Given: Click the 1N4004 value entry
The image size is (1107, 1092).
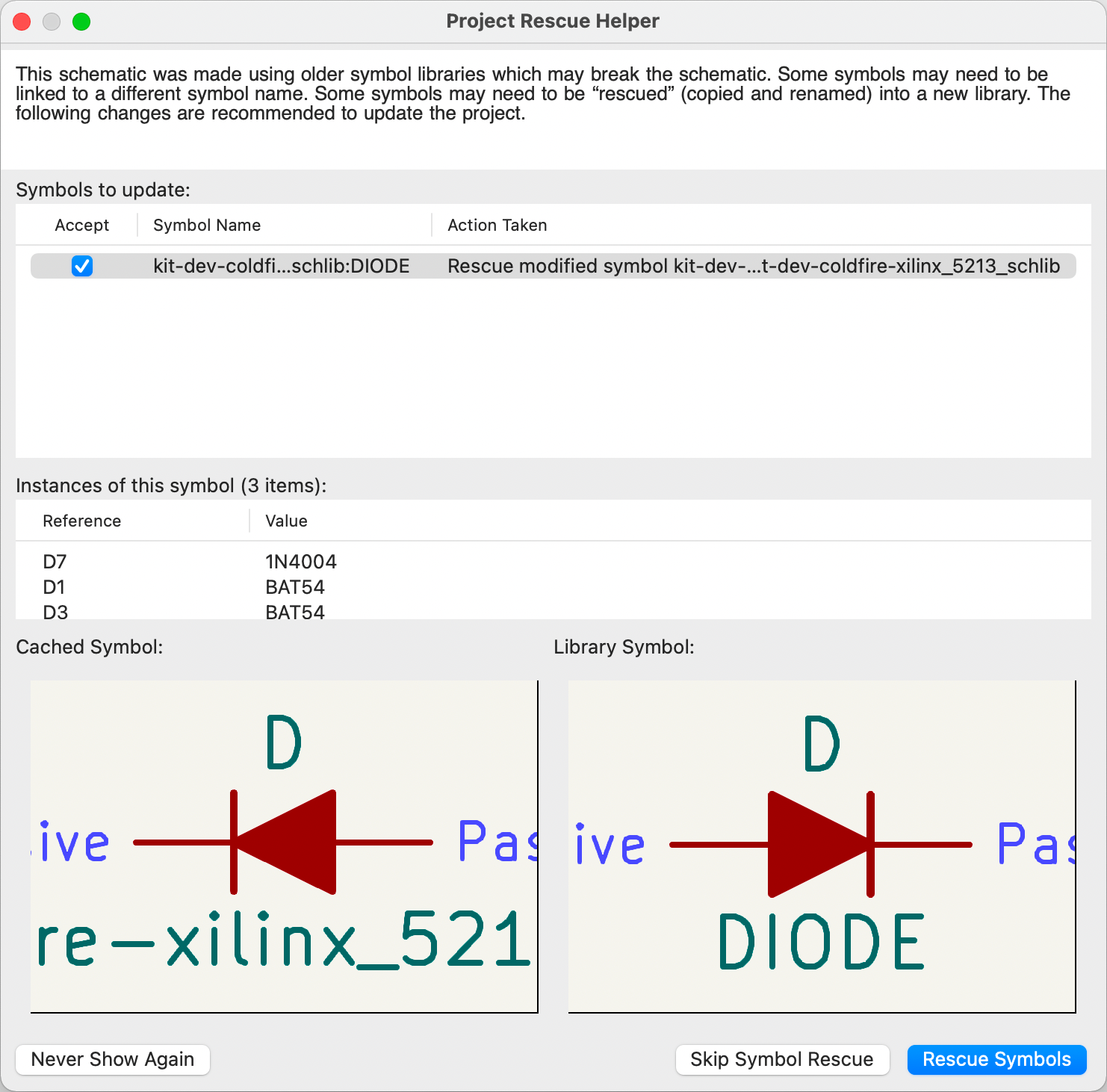Looking at the screenshot, I should (301, 562).
